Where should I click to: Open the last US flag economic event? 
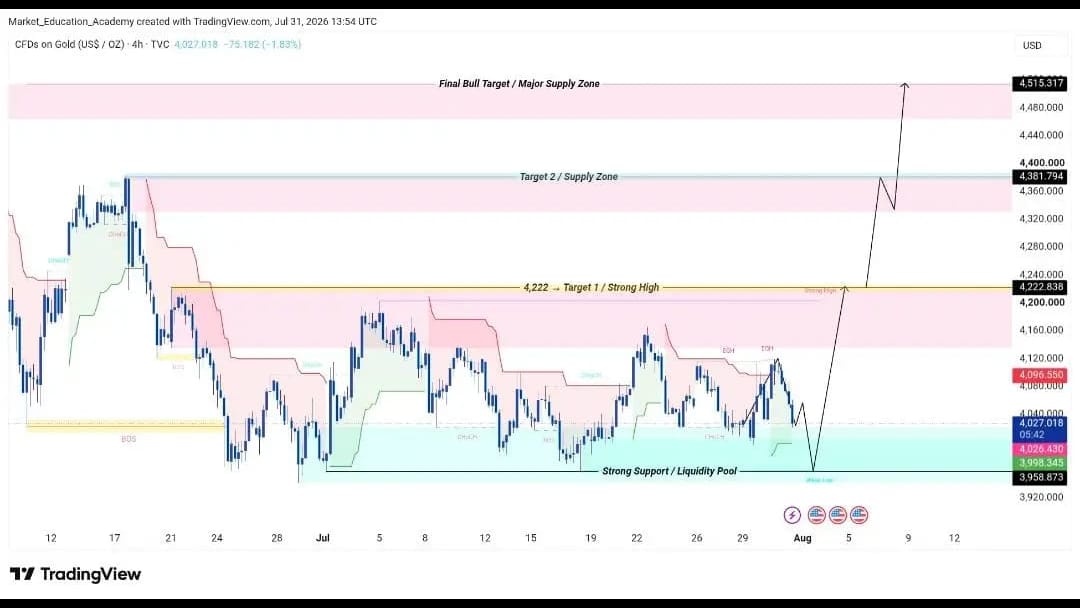[859, 514]
